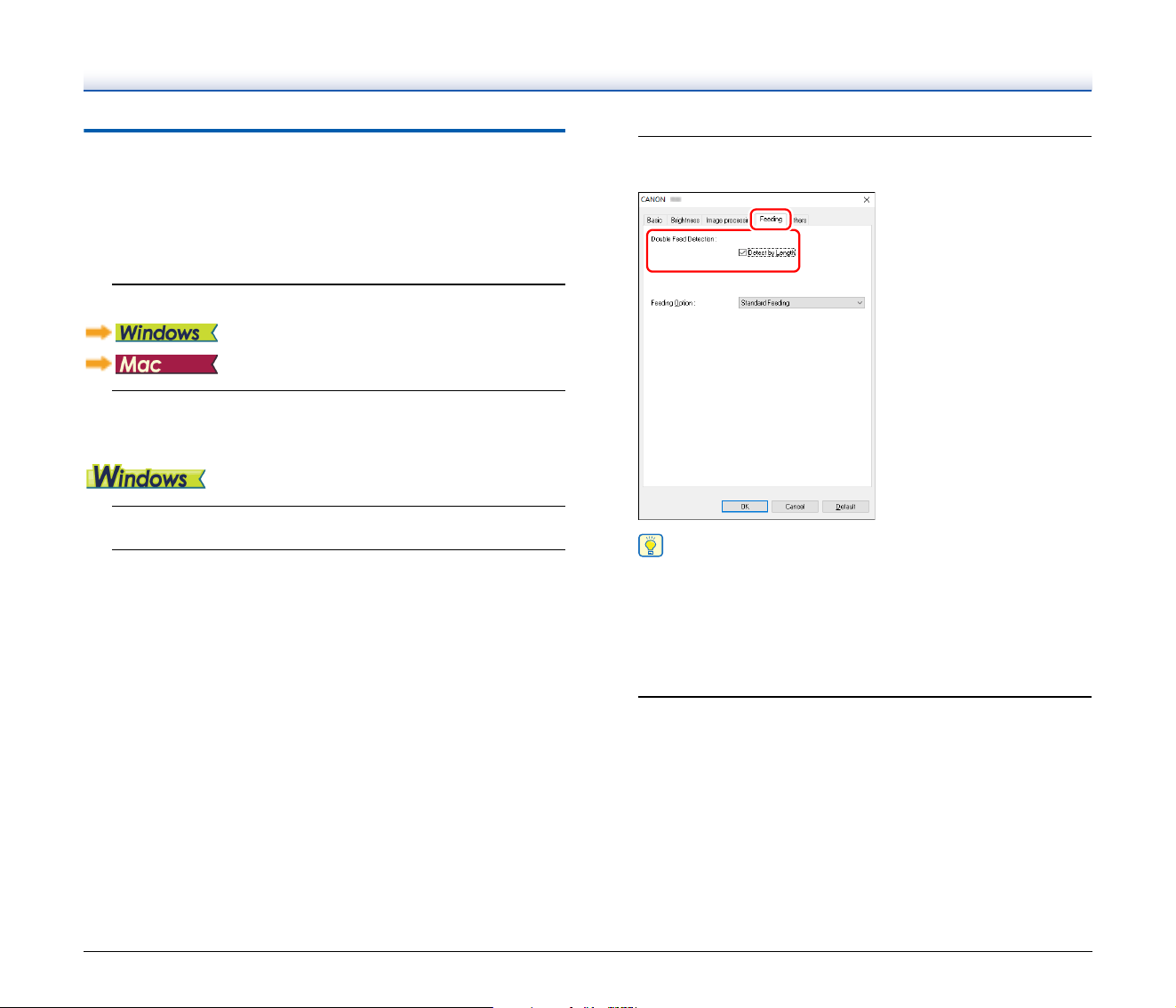Click the lightbulb hint icon
This screenshot has height=1008, width=1176.
click(651, 546)
